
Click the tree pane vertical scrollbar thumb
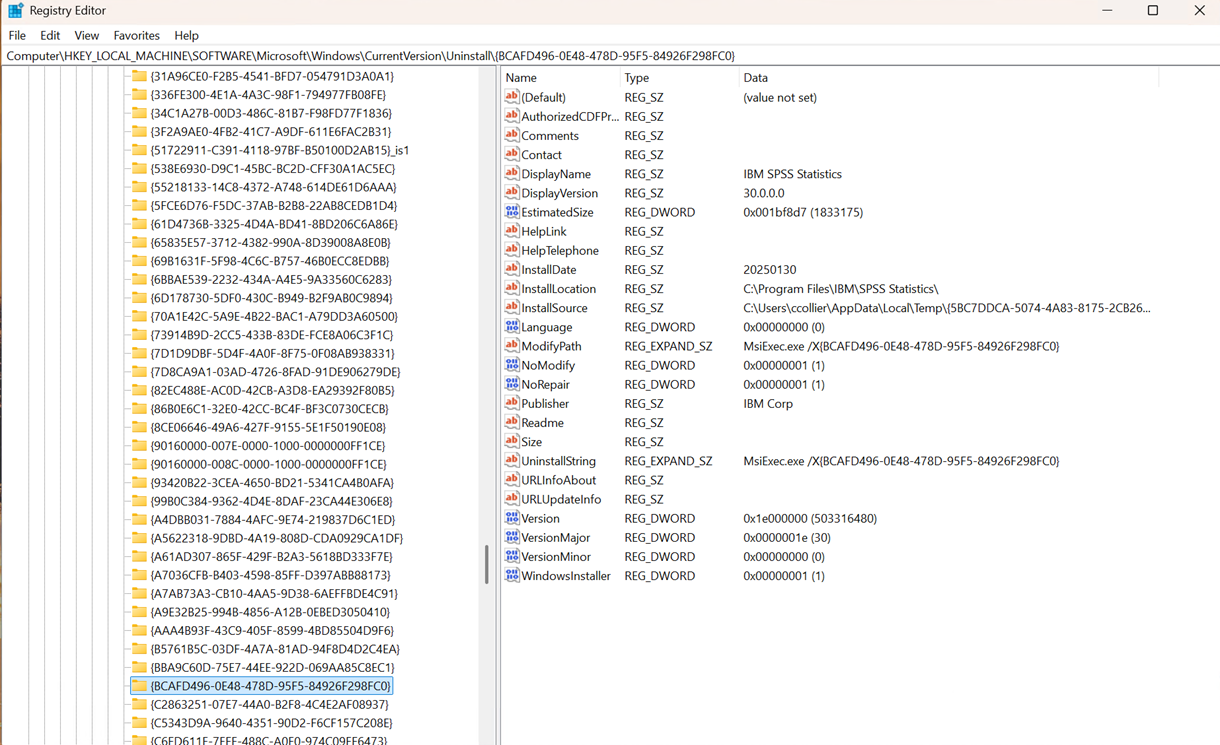487,565
